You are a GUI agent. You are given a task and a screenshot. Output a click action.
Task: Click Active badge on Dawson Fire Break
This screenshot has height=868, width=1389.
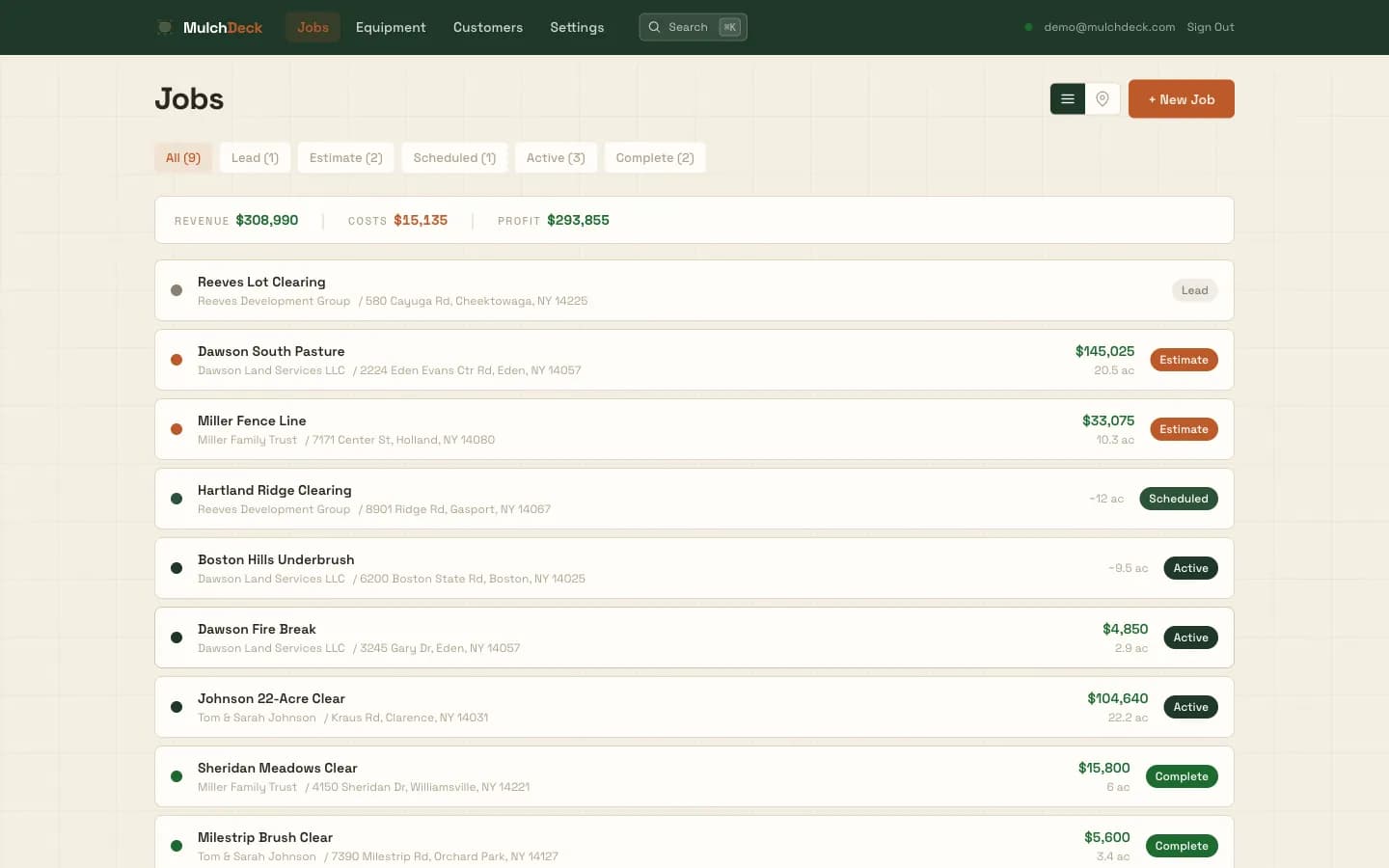coord(1190,637)
